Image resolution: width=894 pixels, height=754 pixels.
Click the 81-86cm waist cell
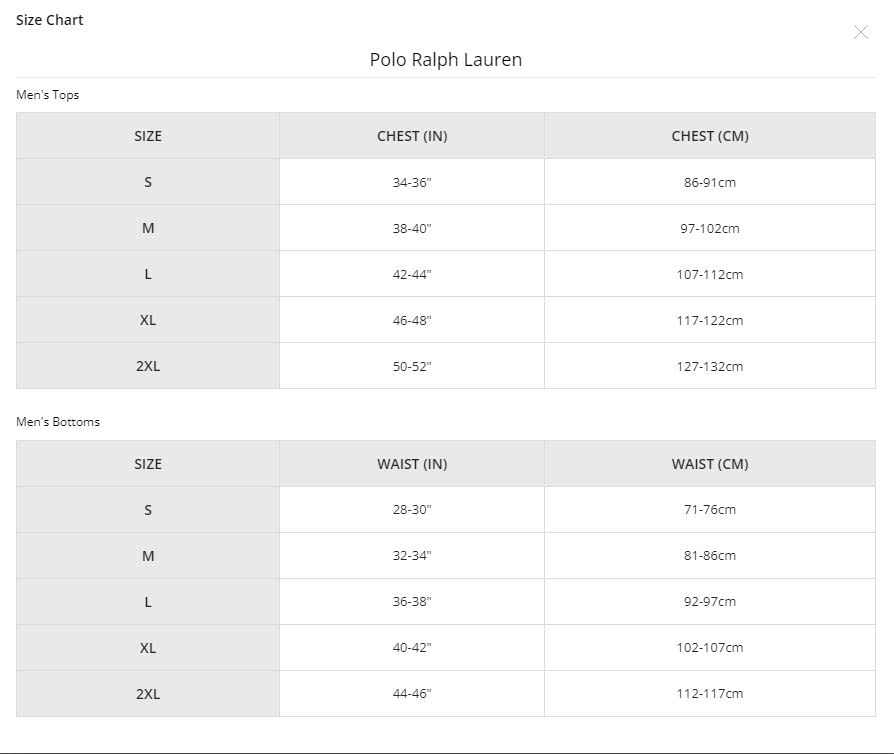(x=710, y=556)
